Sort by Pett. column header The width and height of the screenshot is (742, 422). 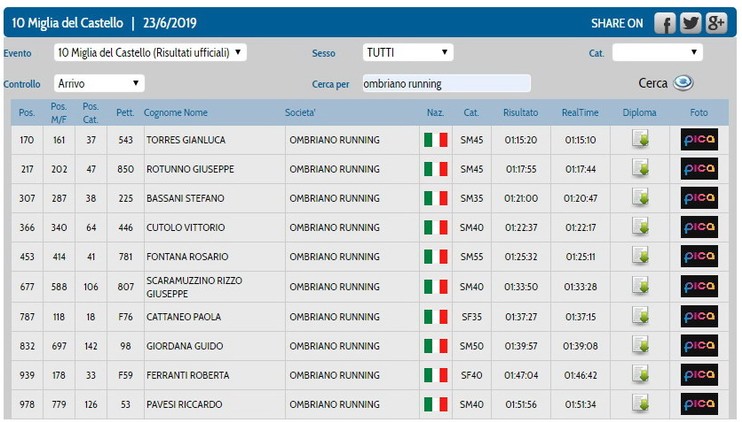[x=125, y=113]
